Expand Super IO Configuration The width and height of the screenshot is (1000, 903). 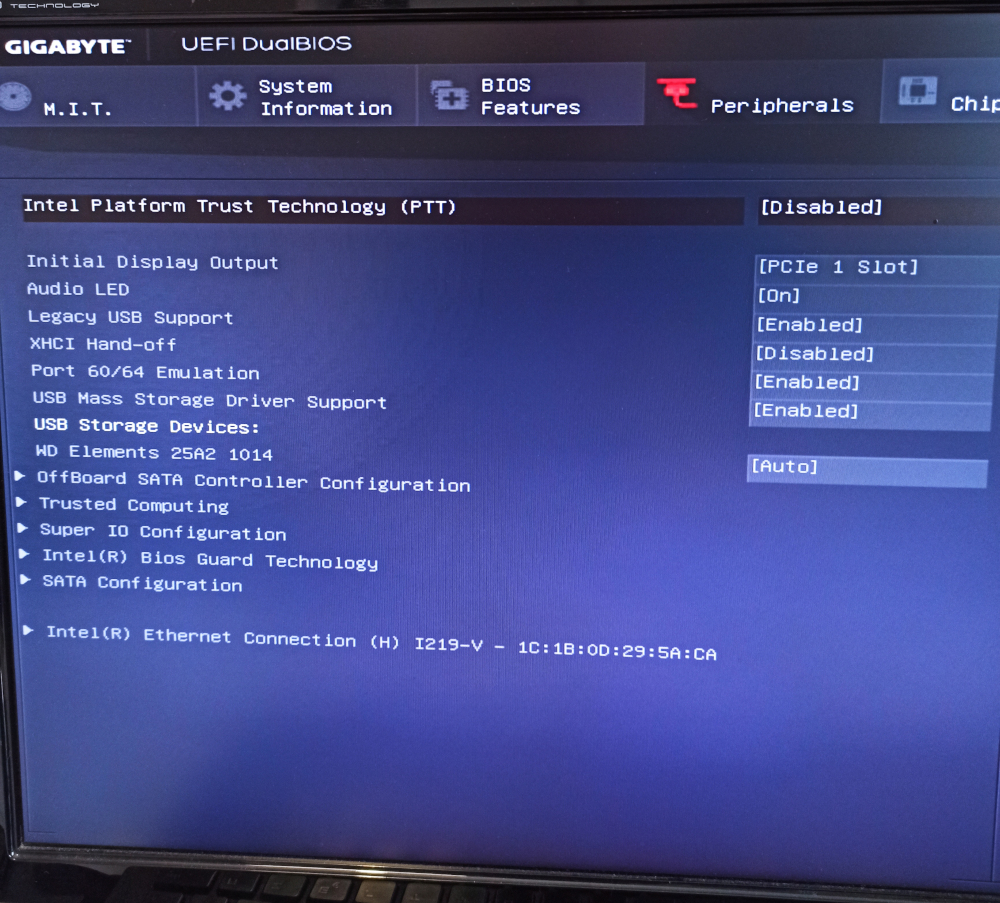click(162, 532)
